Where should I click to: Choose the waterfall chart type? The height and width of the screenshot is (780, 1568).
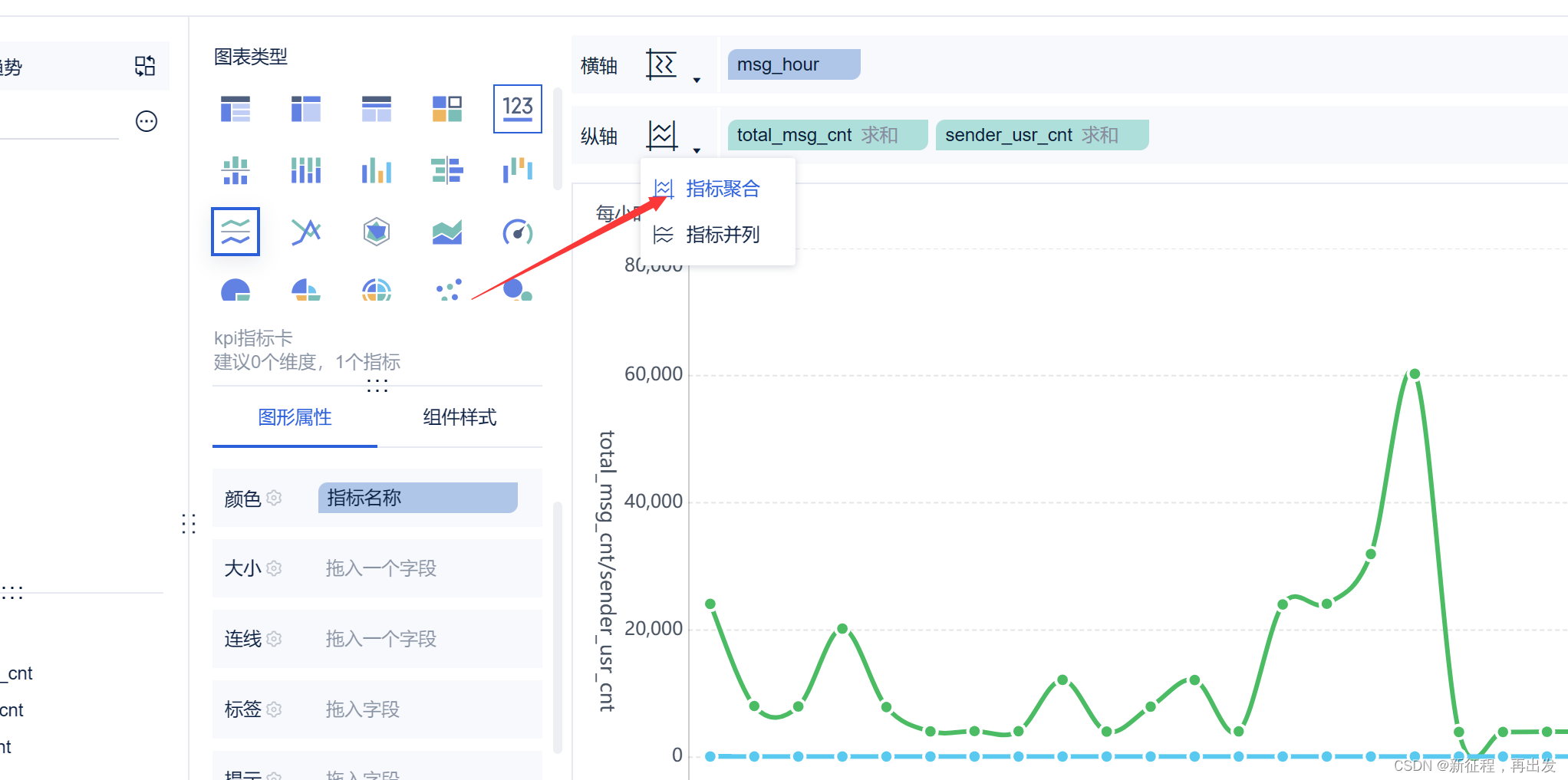pyautogui.click(x=518, y=170)
